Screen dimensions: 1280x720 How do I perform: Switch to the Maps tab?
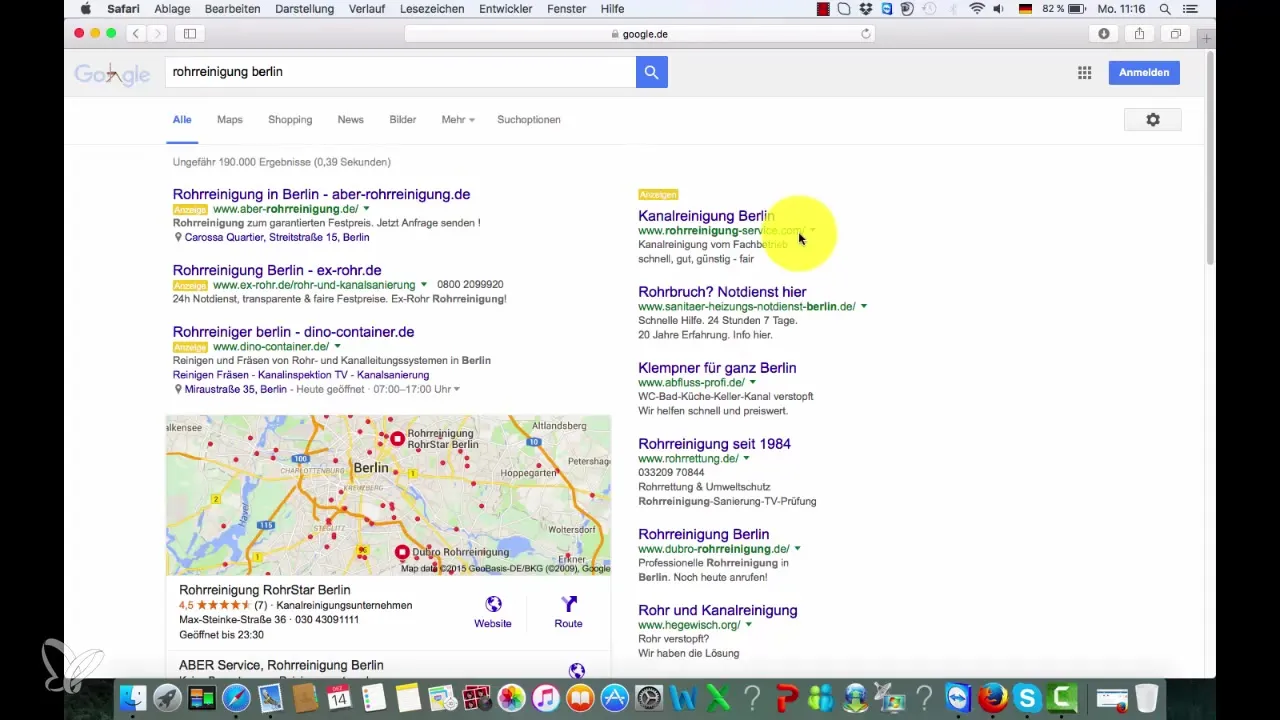pyautogui.click(x=230, y=119)
